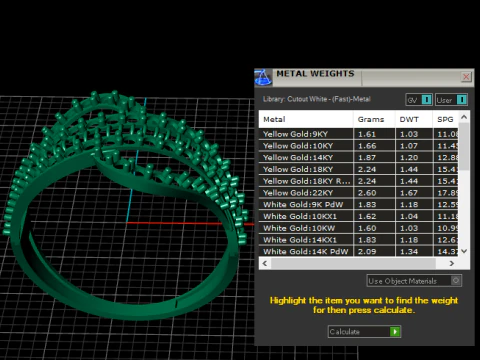Click the 1.34 DWT value
The width and height of the screenshot is (480, 360).
409,252
